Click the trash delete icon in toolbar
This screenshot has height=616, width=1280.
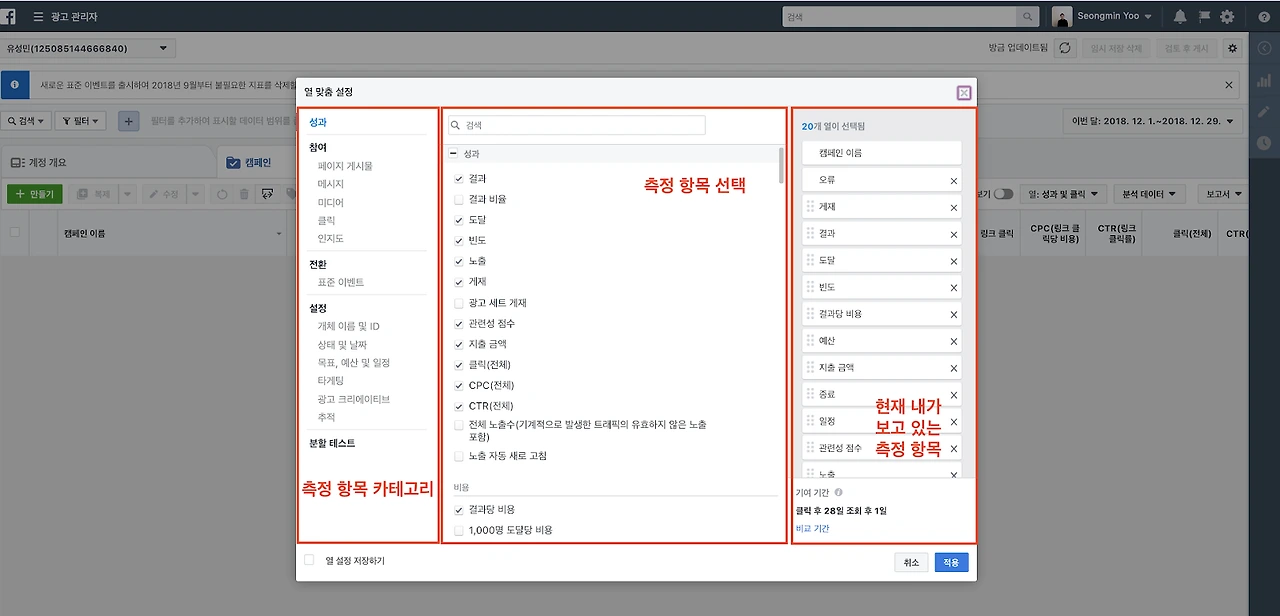click(x=244, y=194)
